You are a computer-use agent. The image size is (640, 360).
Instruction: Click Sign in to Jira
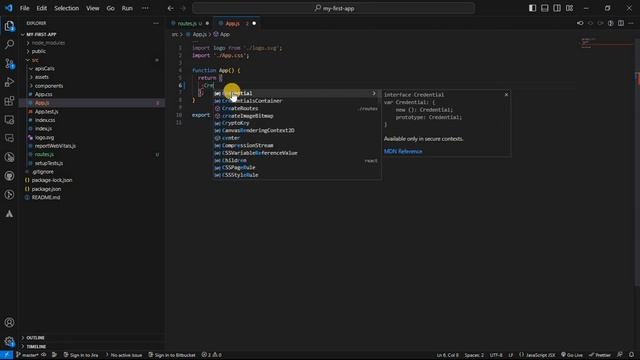click(x=81, y=355)
